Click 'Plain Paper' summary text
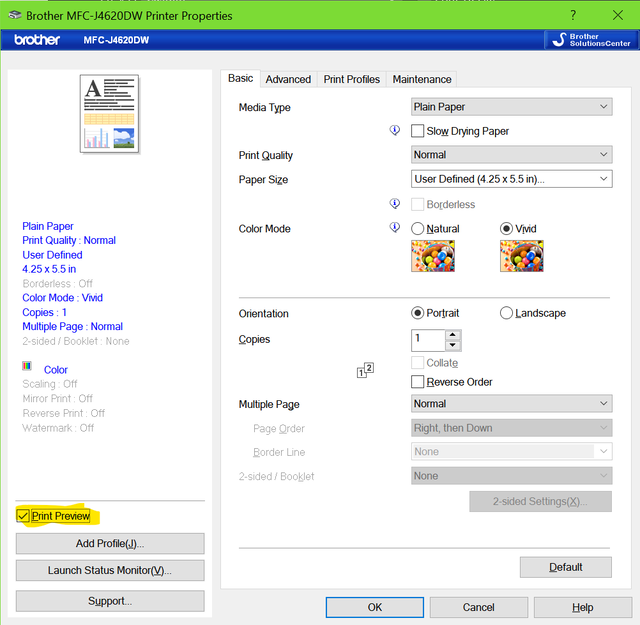The image size is (640, 625). 48,226
